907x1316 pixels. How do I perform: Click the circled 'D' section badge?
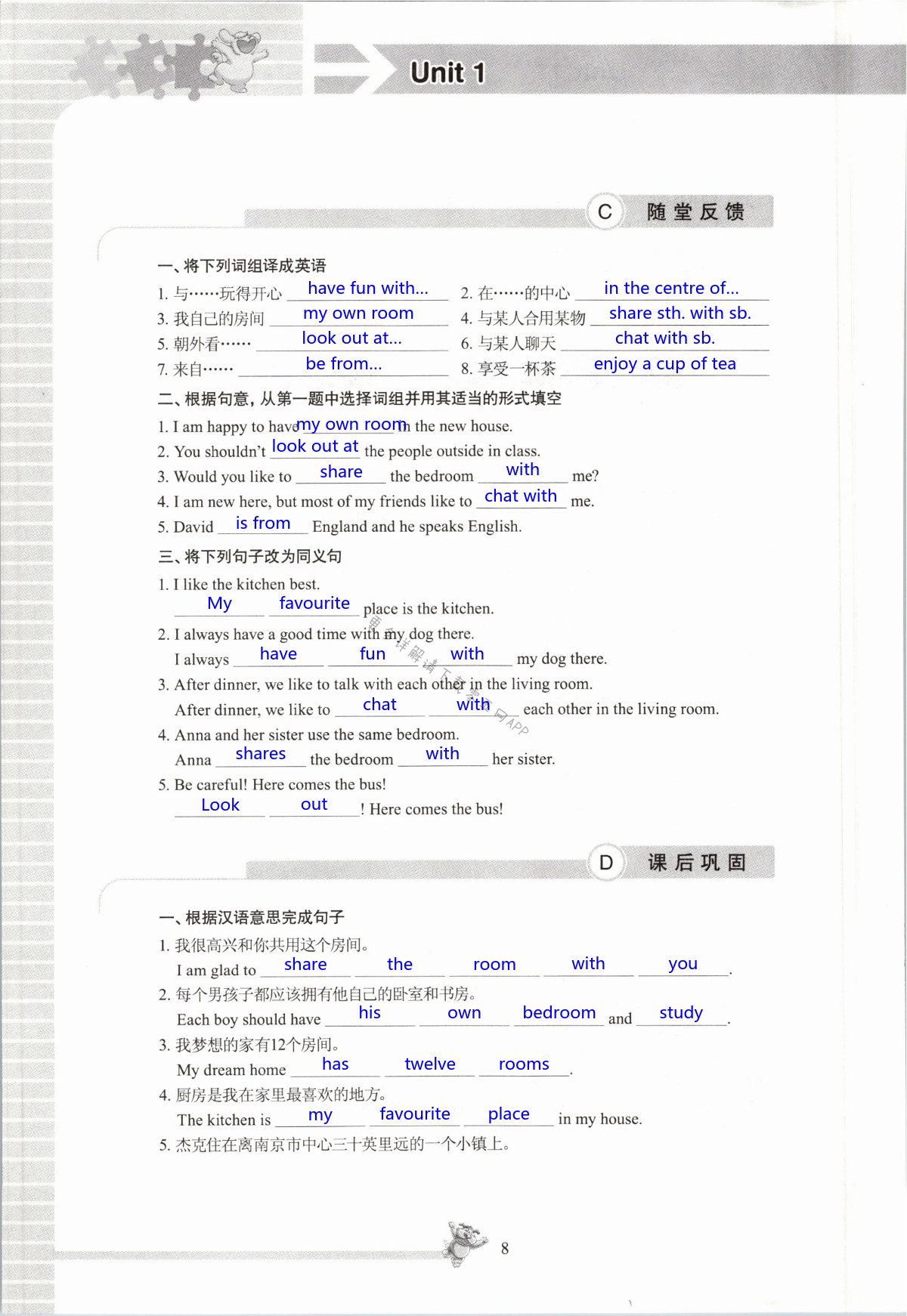[606, 862]
